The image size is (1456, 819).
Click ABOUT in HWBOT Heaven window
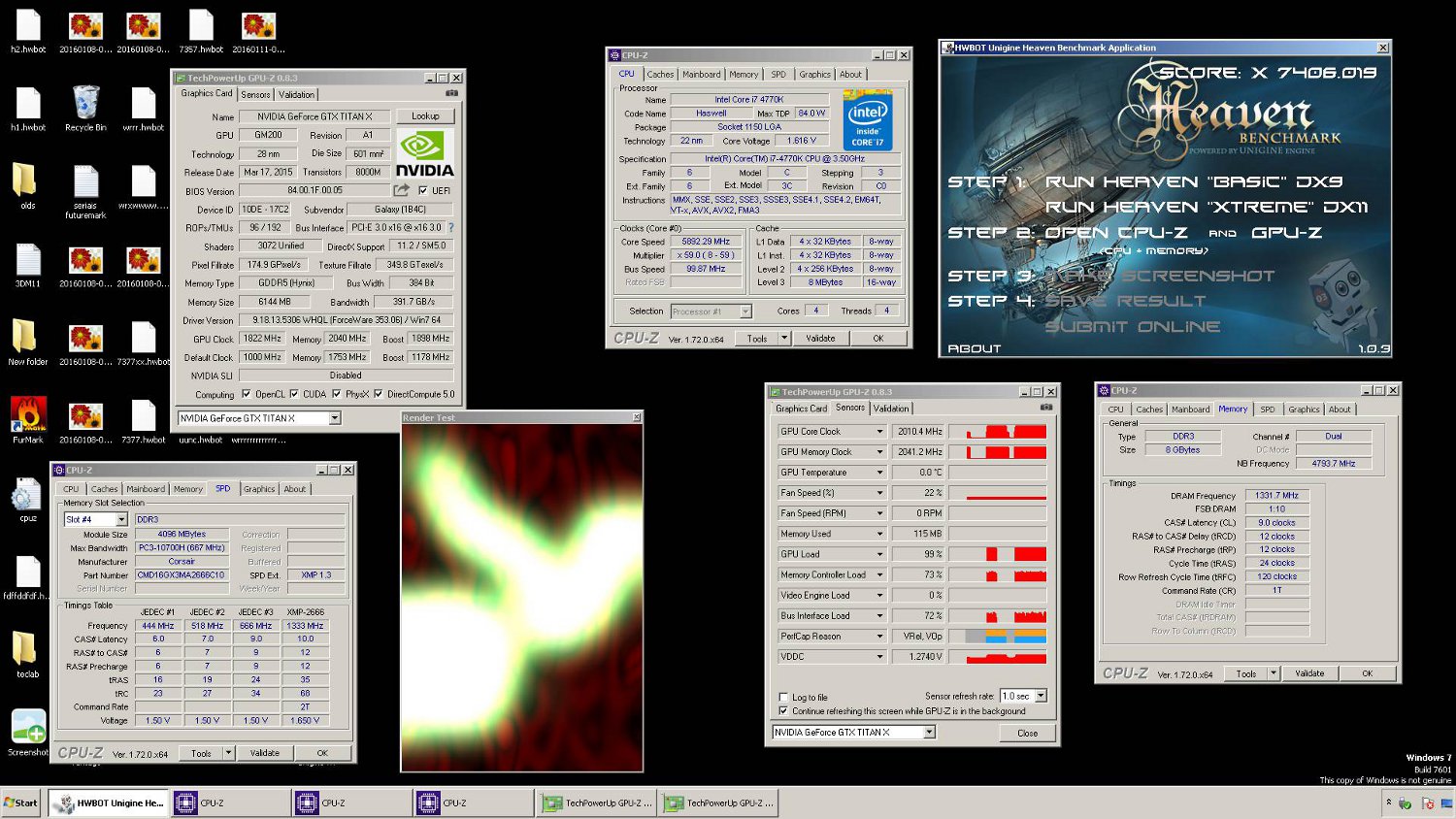[x=974, y=347]
